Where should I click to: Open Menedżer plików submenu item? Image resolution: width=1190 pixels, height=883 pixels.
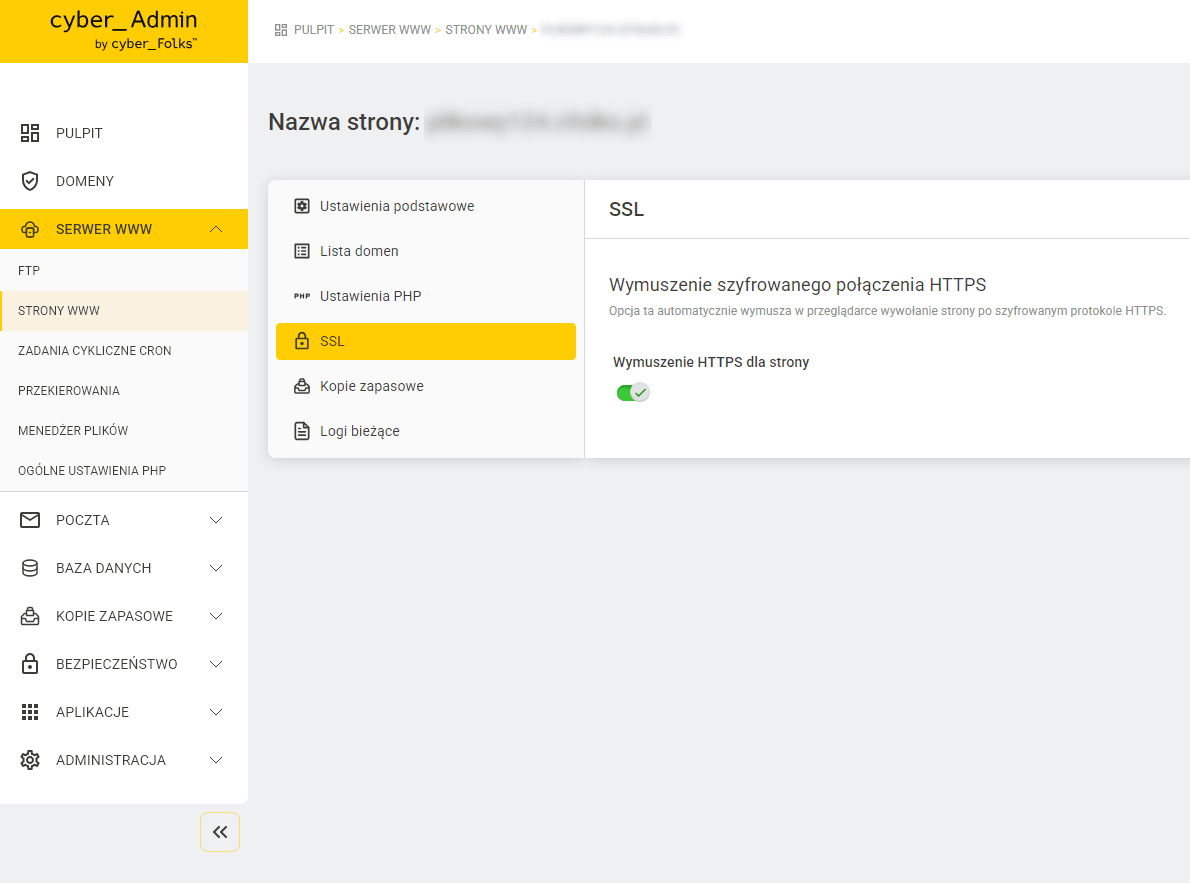click(124, 430)
